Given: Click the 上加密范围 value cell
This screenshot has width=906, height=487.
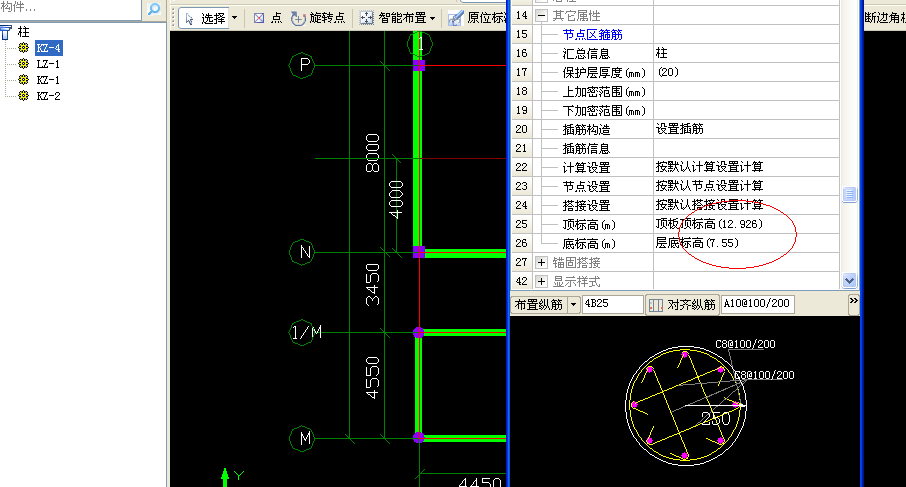Looking at the screenshot, I should coord(746,92).
